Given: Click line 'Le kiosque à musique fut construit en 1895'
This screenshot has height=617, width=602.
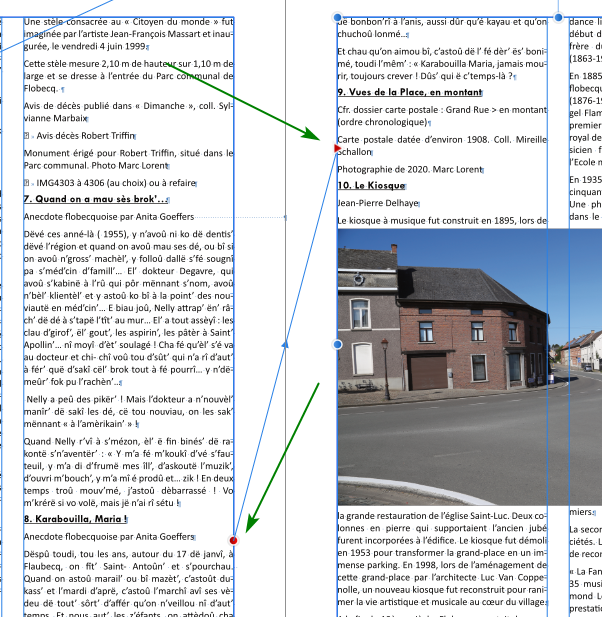Looking at the screenshot, I should pos(442,221).
